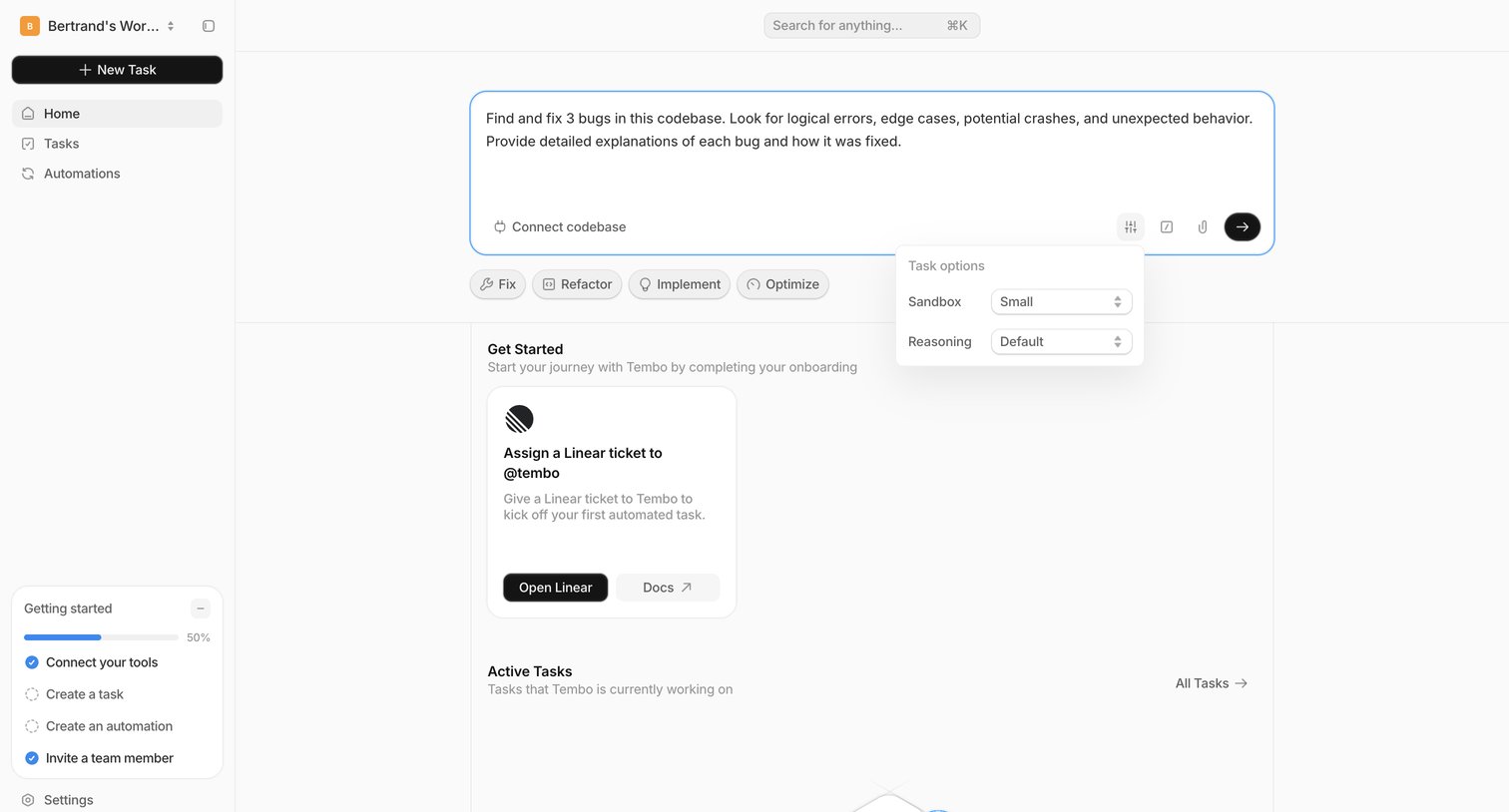
Task: Focus the Search for anything field
Action: coord(871,26)
